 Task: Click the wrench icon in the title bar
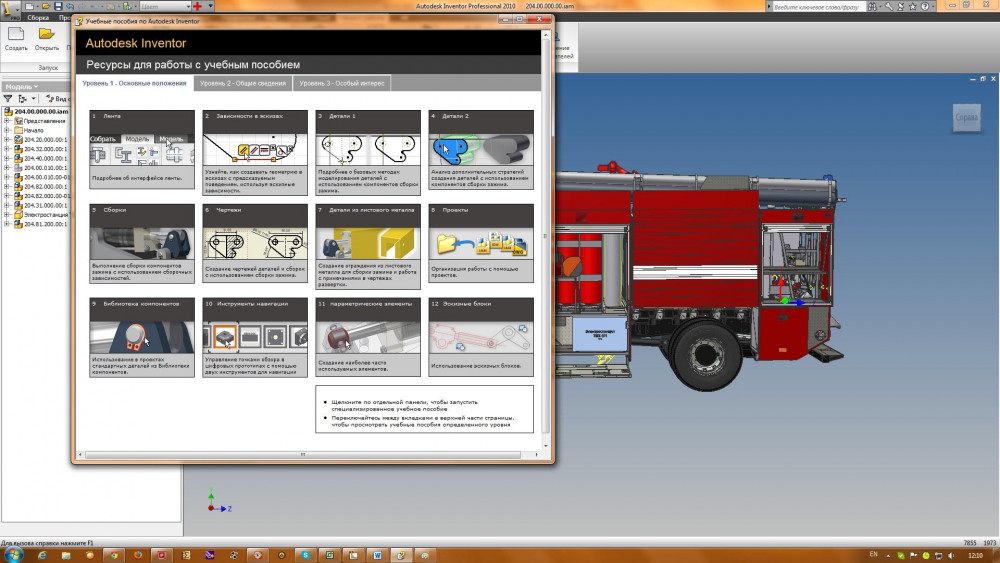tap(889, 6)
